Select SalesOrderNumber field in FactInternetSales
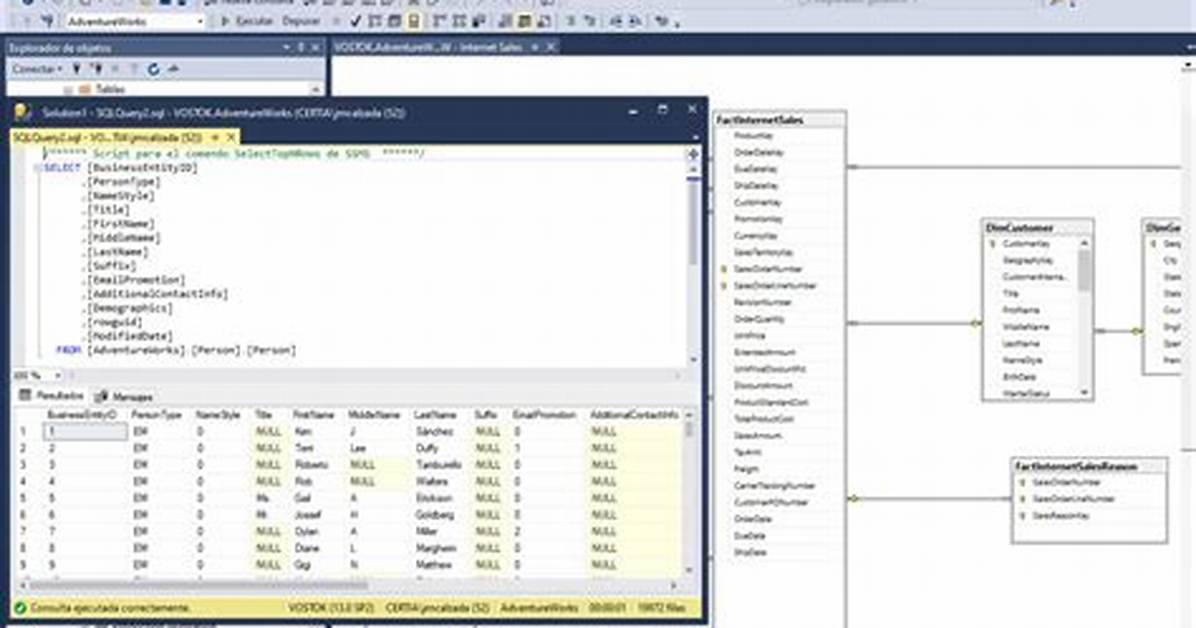The width and height of the screenshot is (1196, 628). click(768, 269)
